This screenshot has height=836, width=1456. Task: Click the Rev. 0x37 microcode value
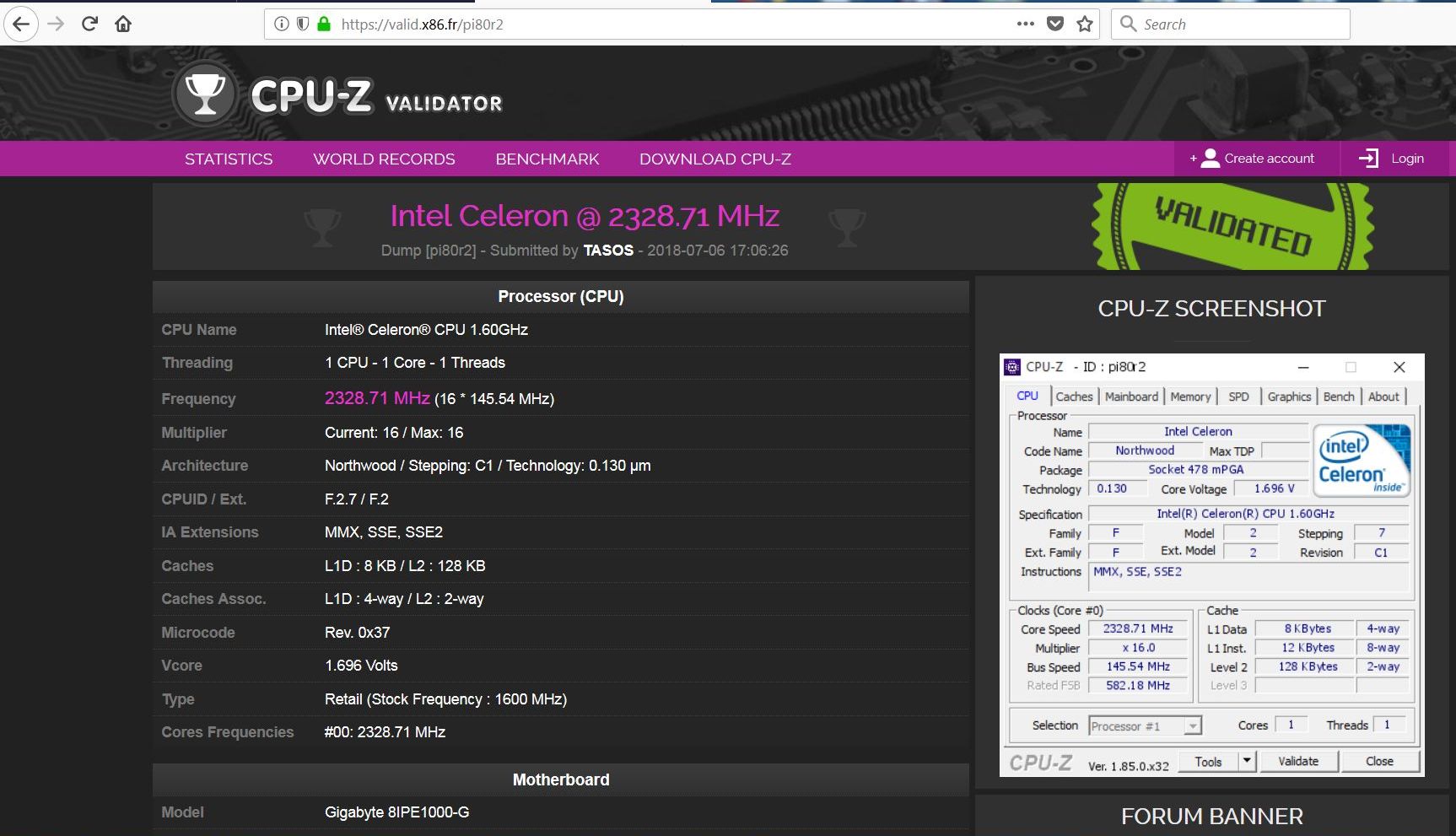(357, 633)
